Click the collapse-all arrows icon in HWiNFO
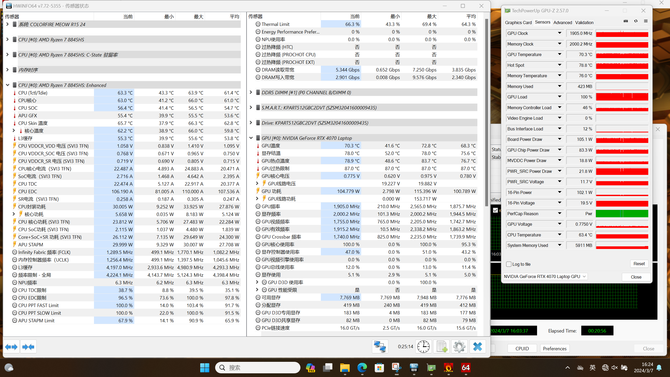This screenshot has width=670, height=377. 28,347
